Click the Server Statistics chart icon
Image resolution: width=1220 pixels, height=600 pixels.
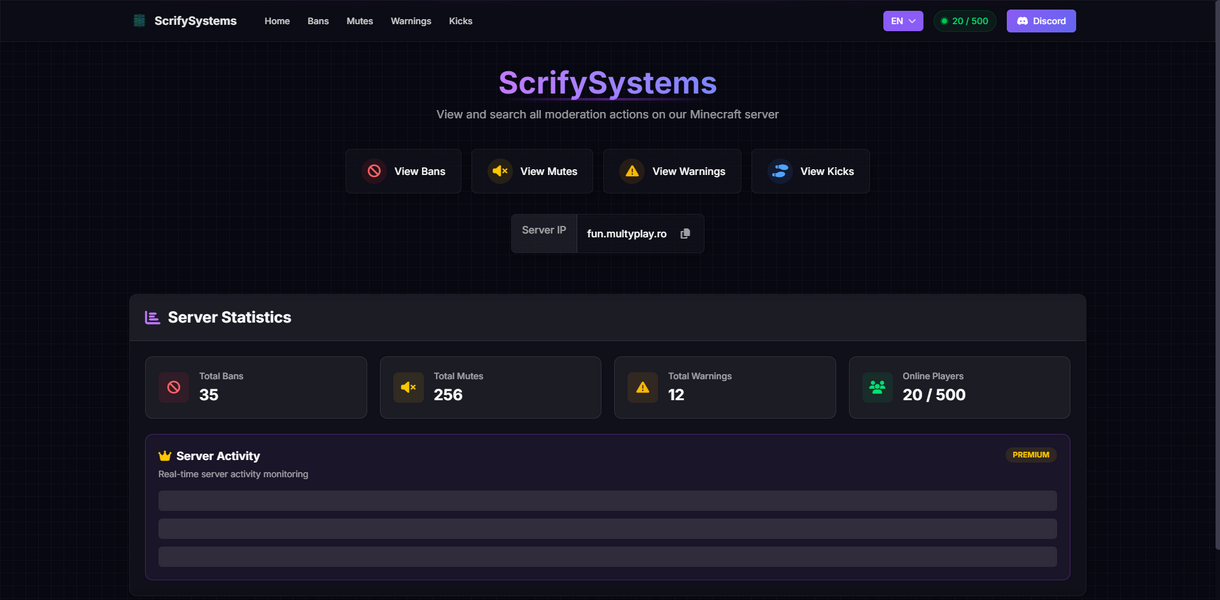pos(153,318)
